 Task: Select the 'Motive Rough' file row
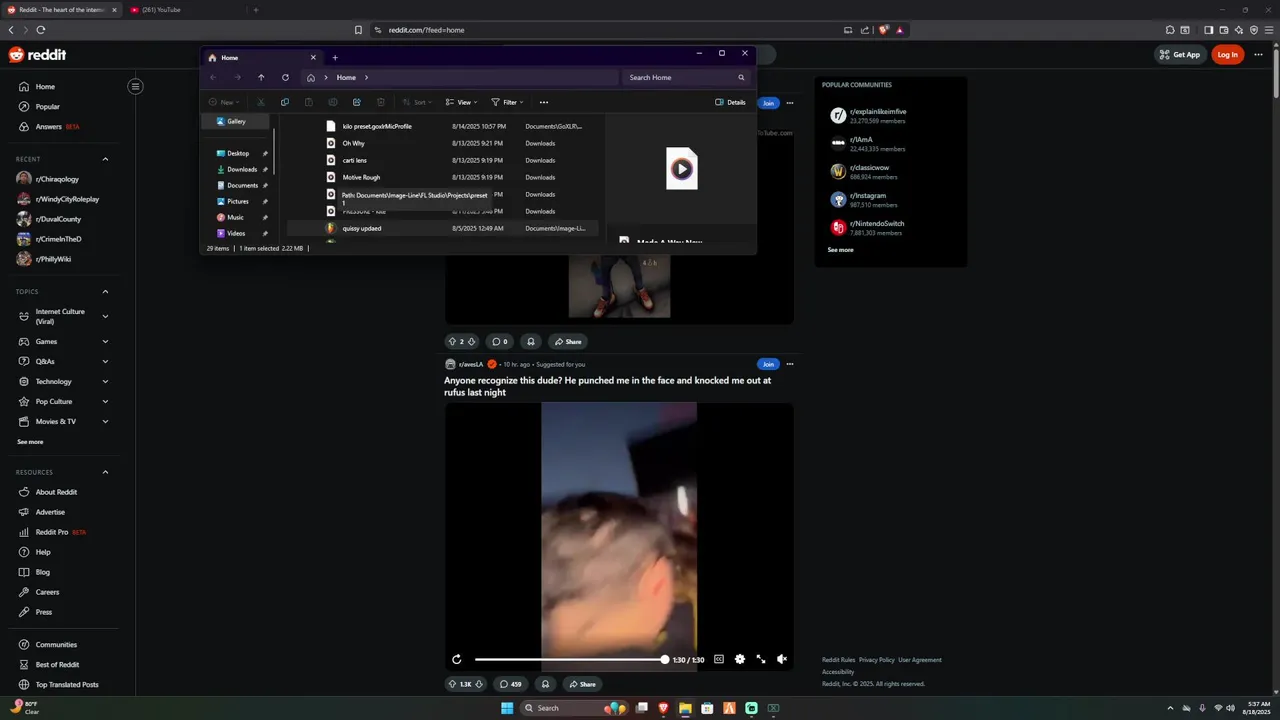pyautogui.click(x=445, y=177)
